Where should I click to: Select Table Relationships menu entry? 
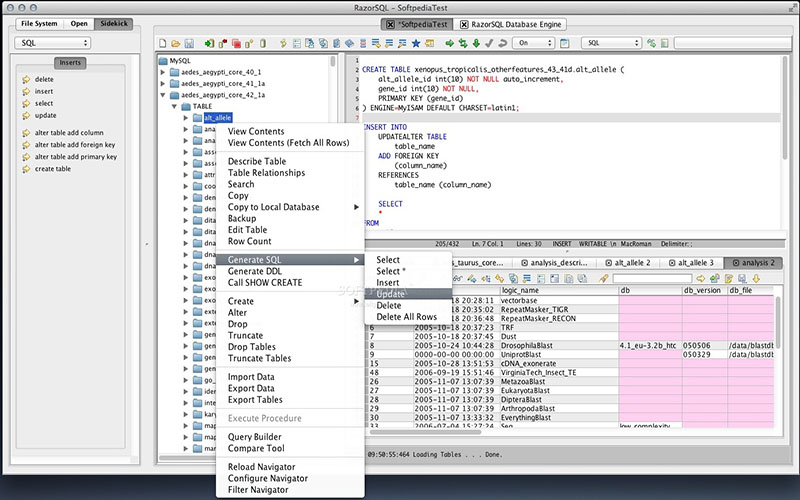pos(290,173)
